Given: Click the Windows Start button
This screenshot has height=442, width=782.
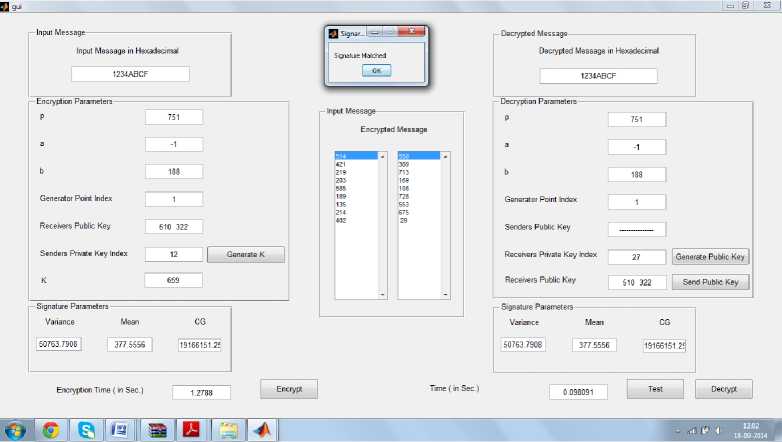Looking at the screenshot, I should tap(15, 430).
